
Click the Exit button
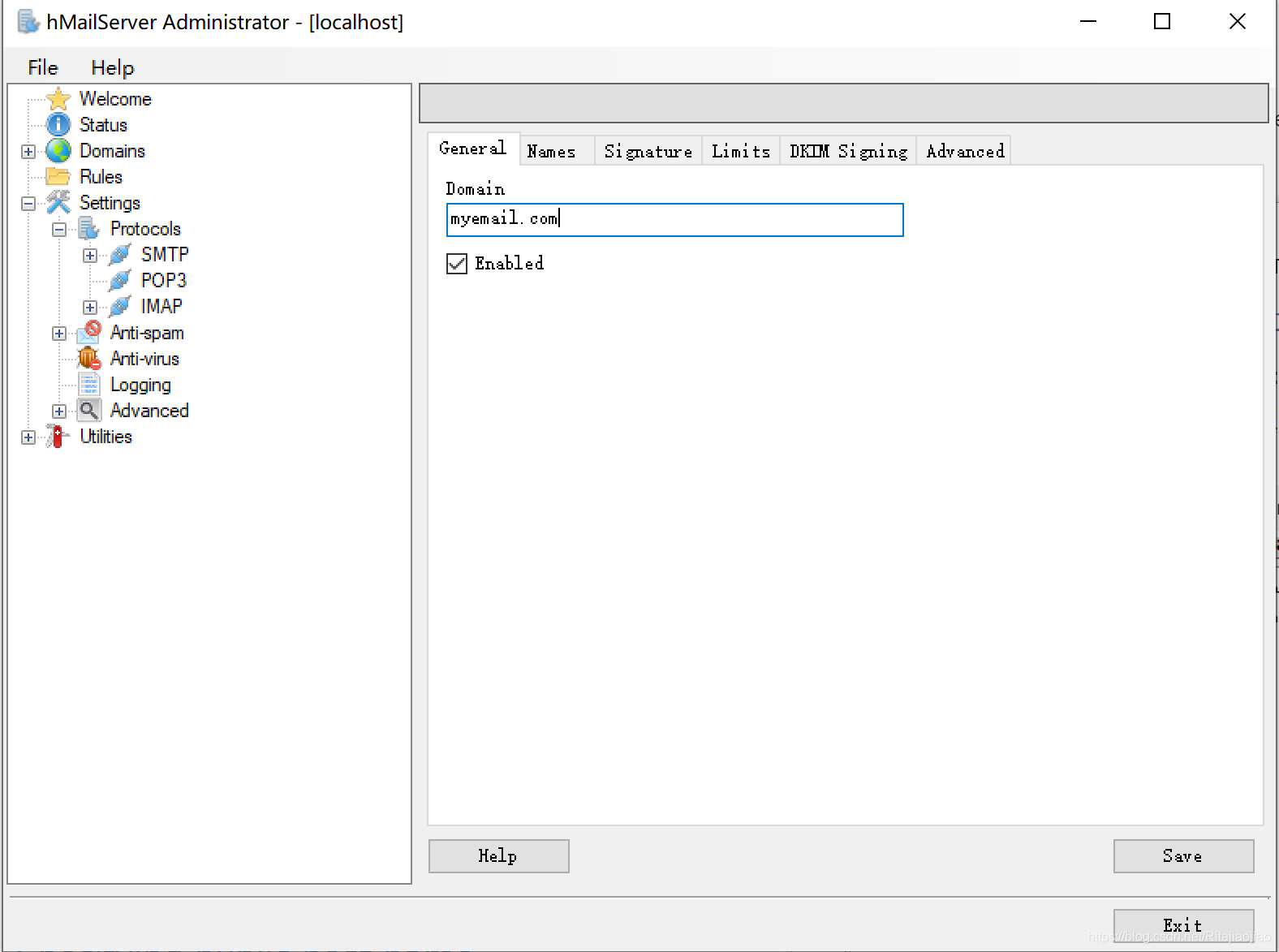pyautogui.click(x=1184, y=926)
